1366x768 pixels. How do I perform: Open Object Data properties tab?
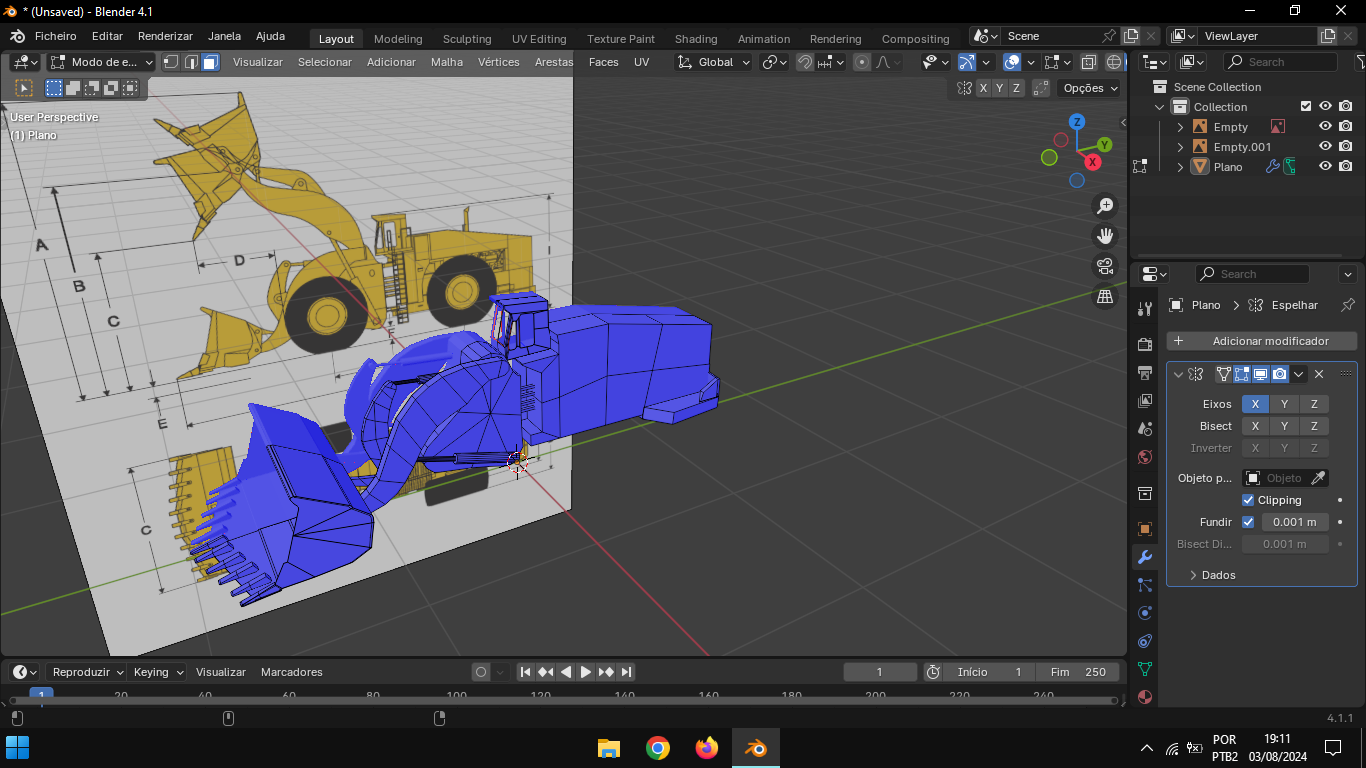(x=1145, y=669)
